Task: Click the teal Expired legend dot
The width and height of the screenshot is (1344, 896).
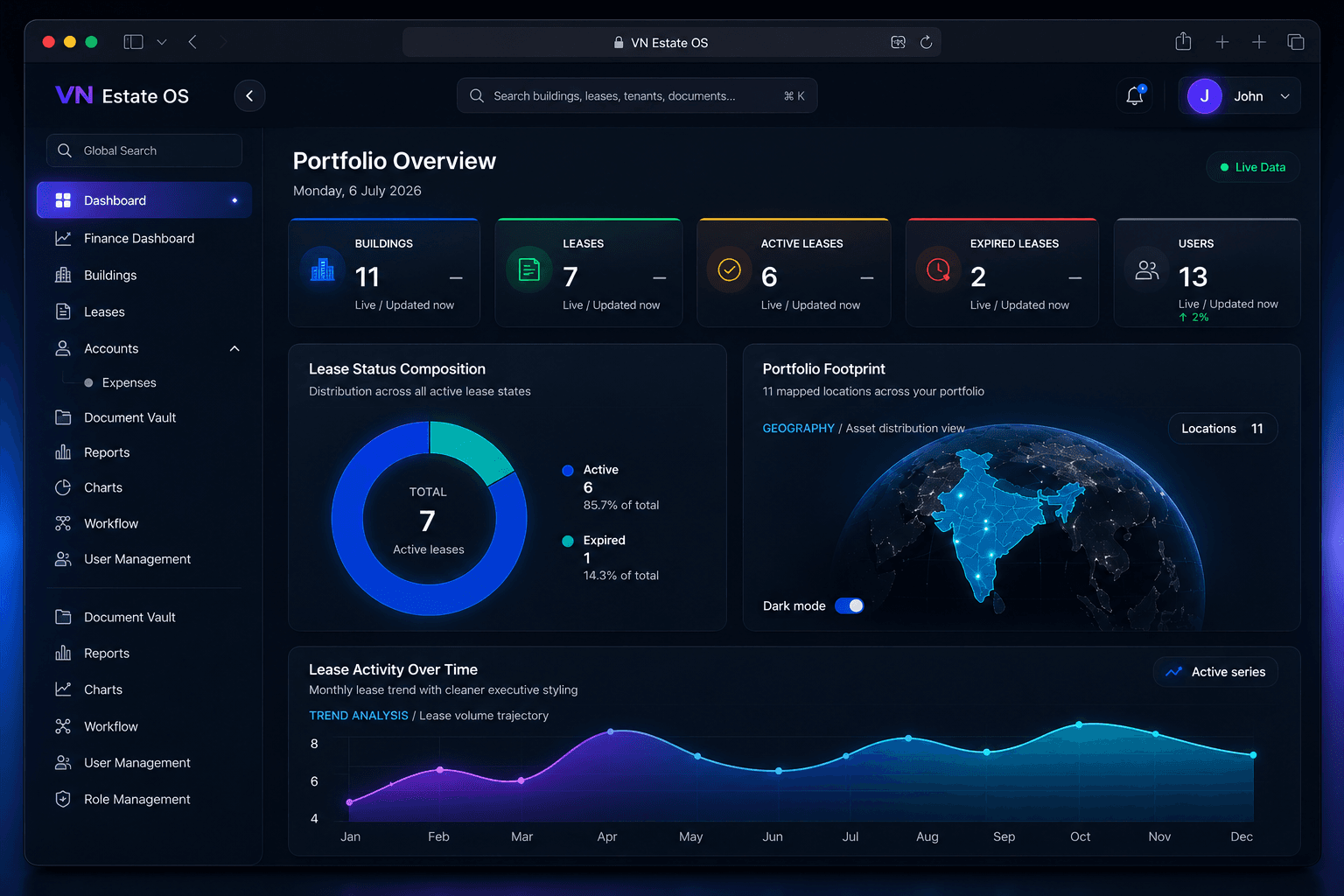Action: click(568, 541)
